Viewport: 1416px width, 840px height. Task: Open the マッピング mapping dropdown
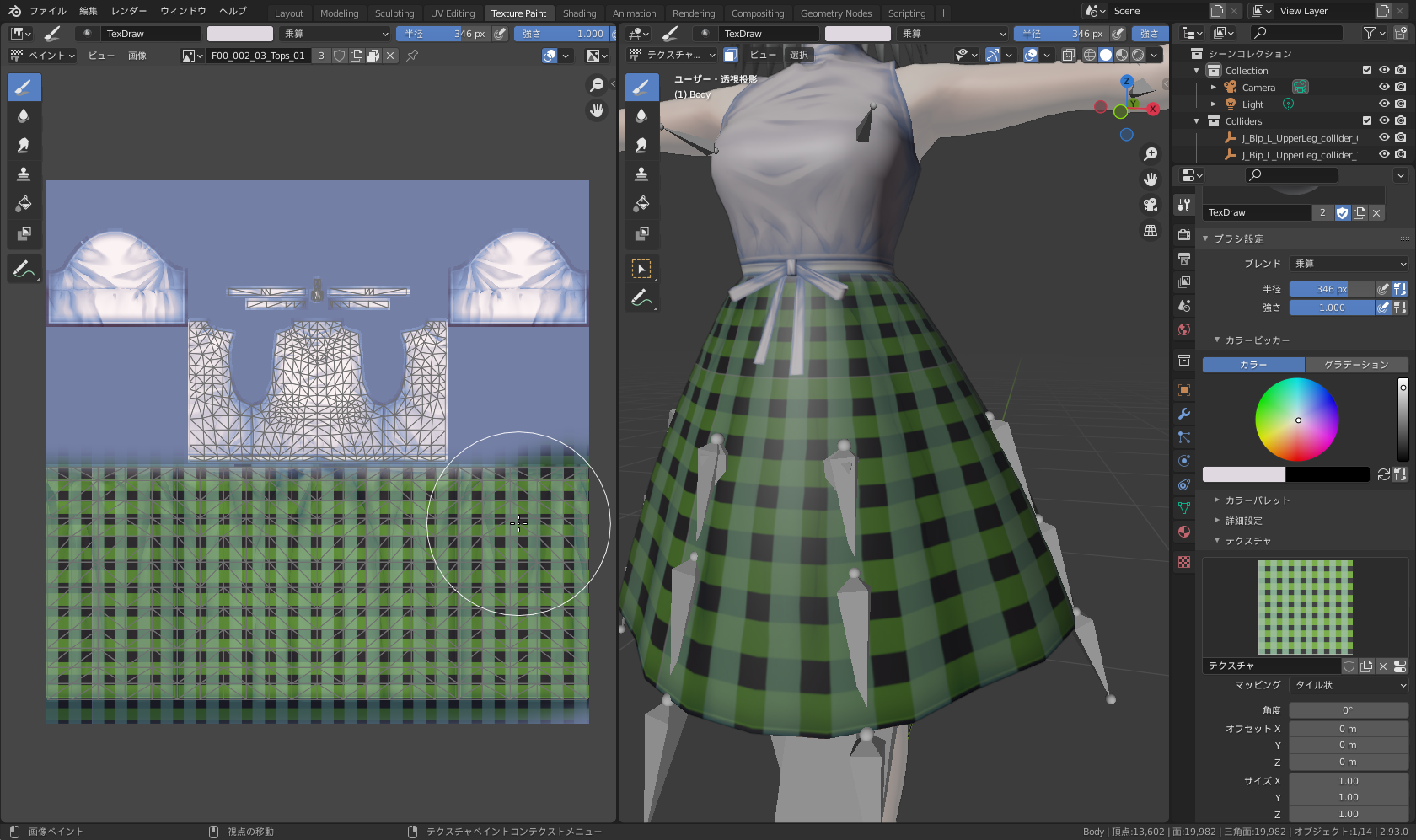[x=1349, y=685]
